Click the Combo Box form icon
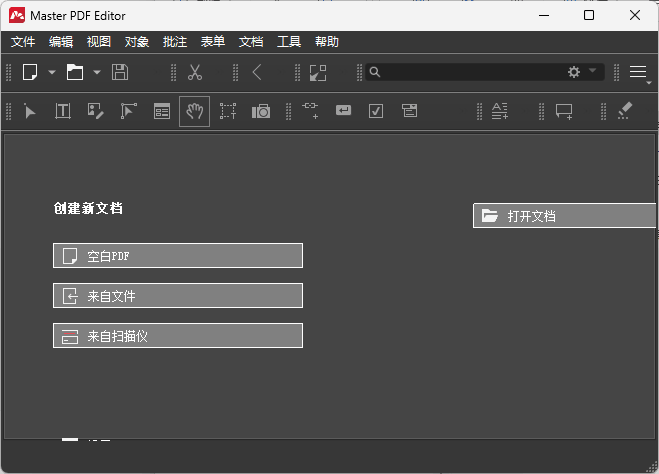The image size is (659, 474). pyautogui.click(x=409, y=111)
